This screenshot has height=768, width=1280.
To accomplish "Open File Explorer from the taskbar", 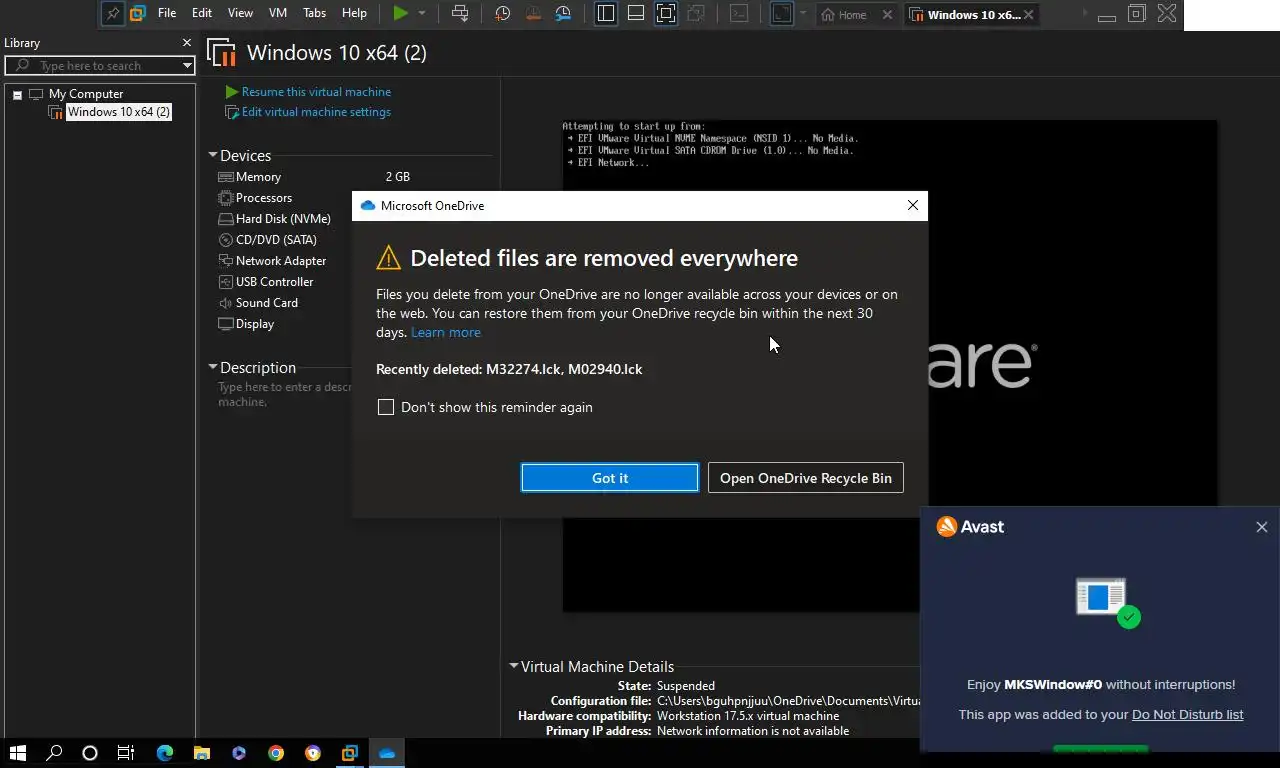I will 202,753.
